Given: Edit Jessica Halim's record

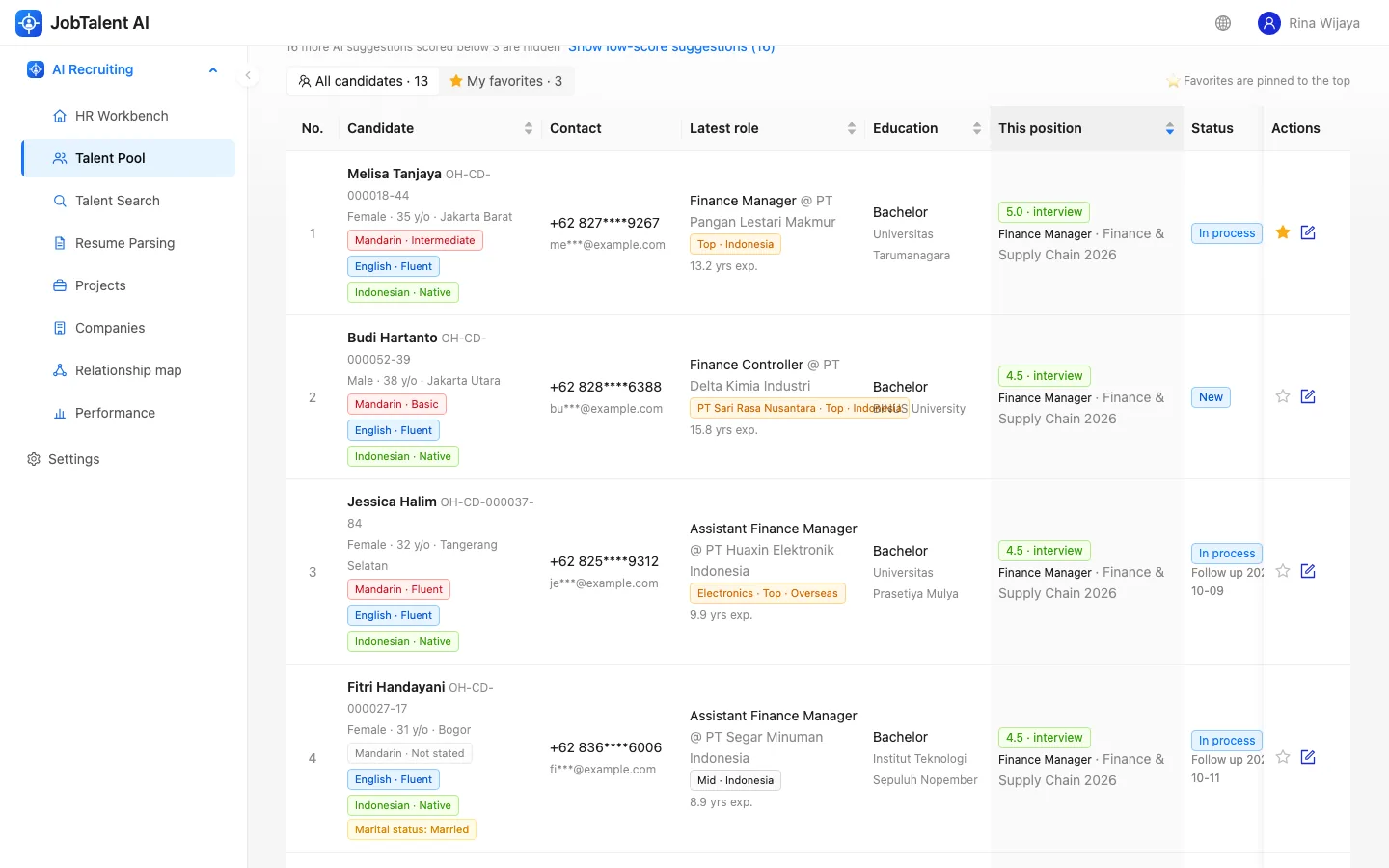Looking at the screenshot, I should [x=1308, y=571].
